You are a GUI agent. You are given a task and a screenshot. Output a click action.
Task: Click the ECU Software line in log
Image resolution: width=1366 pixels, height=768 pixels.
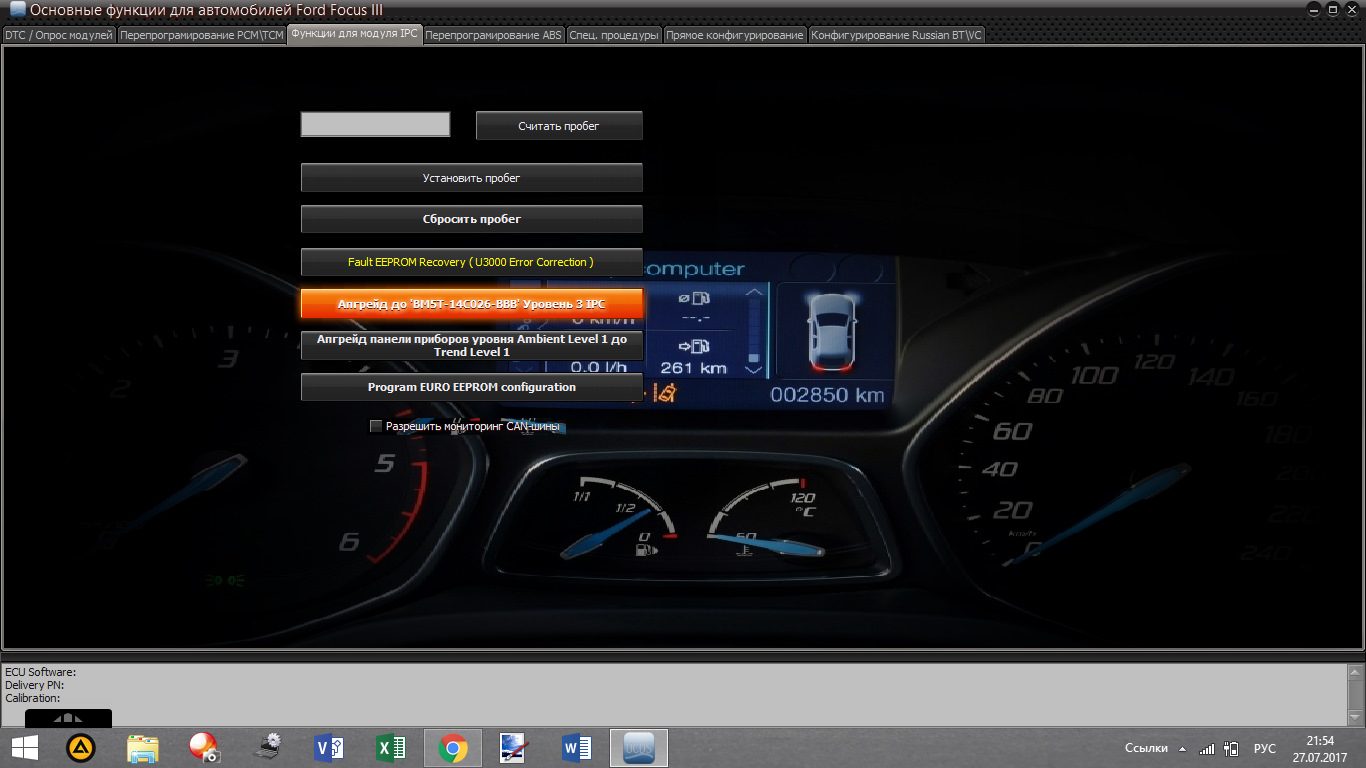click(x=41, y=672)
